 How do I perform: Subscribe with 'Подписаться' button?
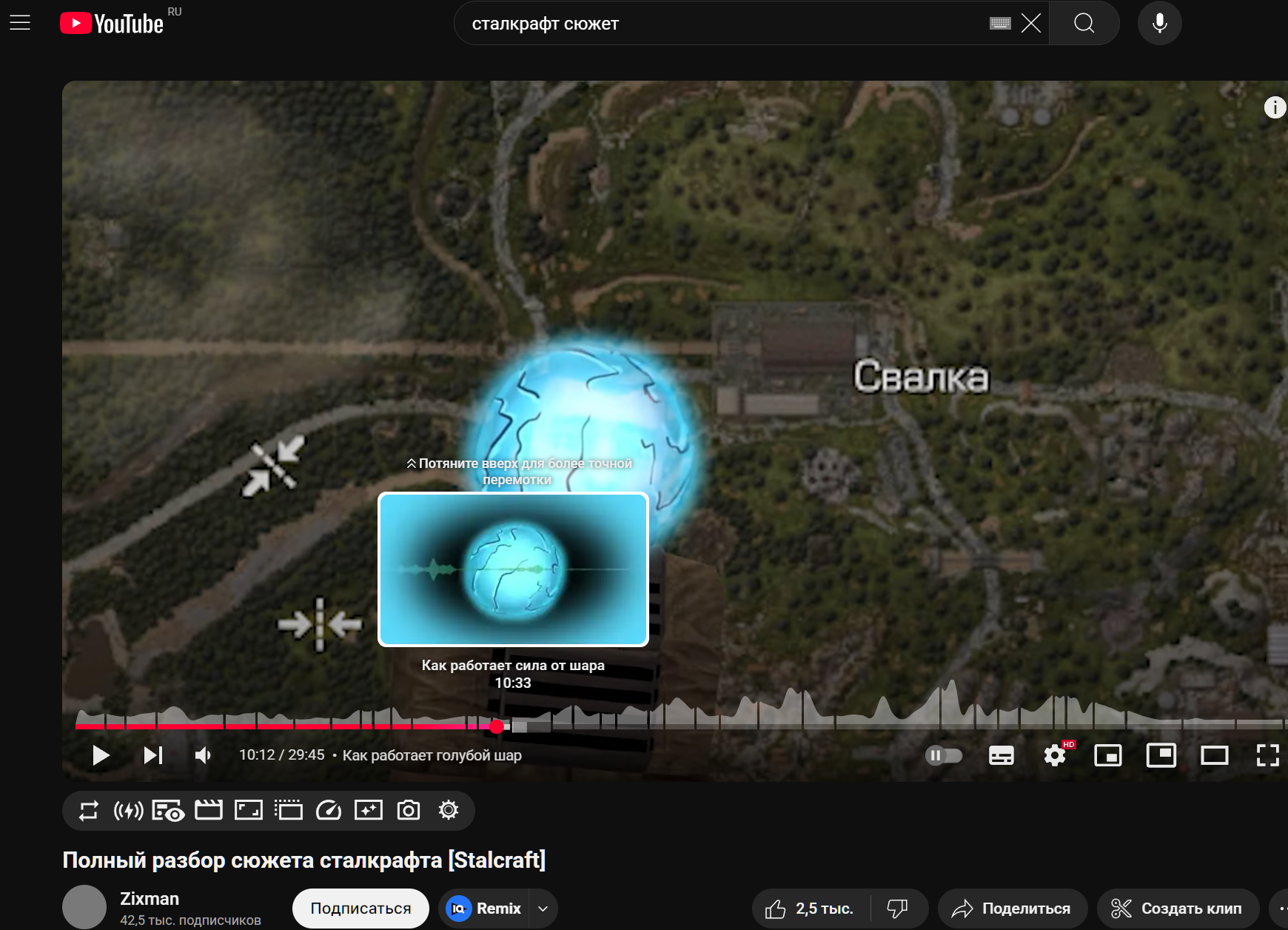pyautogui.click(x=360, y=909)
